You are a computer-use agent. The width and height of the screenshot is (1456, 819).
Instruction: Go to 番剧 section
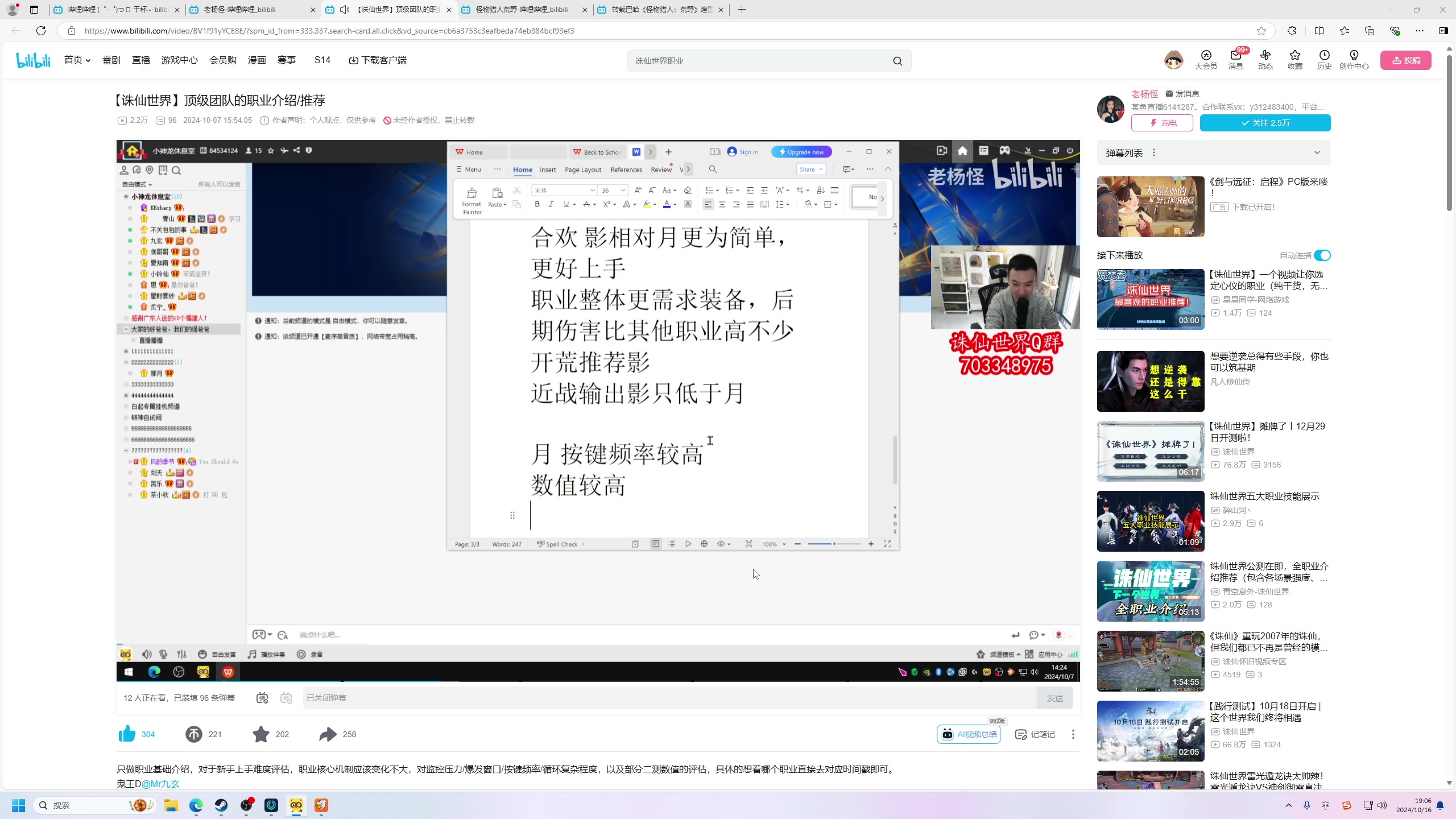tap(111, 60)
